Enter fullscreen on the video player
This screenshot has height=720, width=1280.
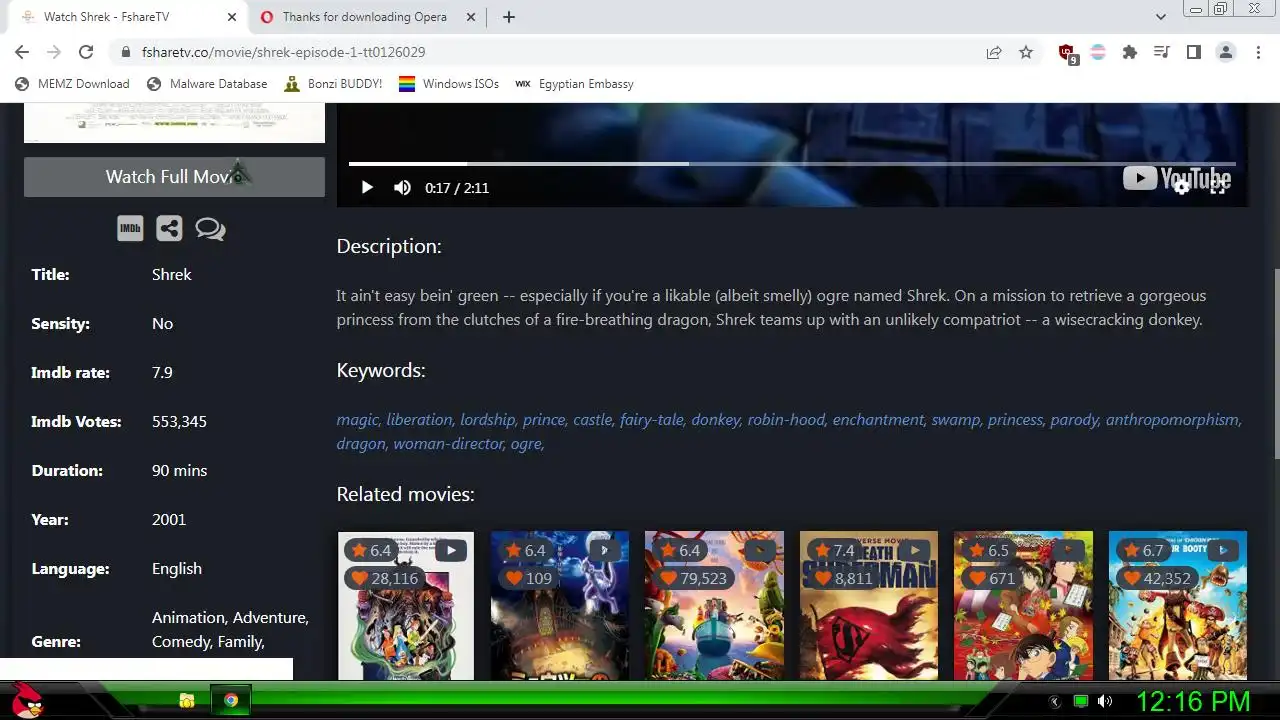click(x=1218, y=186)
